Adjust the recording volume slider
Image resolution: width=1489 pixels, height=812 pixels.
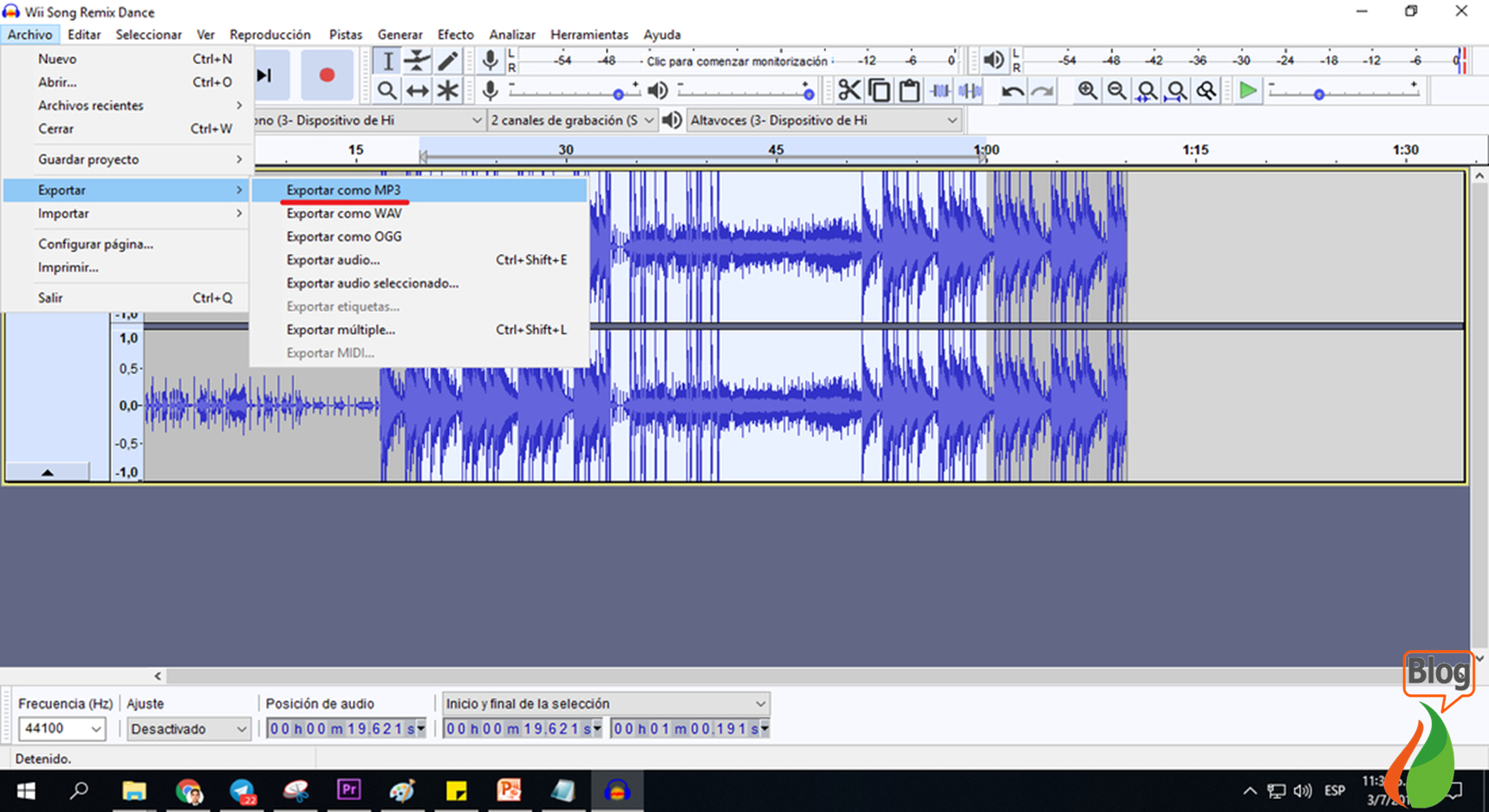(574, 91)
